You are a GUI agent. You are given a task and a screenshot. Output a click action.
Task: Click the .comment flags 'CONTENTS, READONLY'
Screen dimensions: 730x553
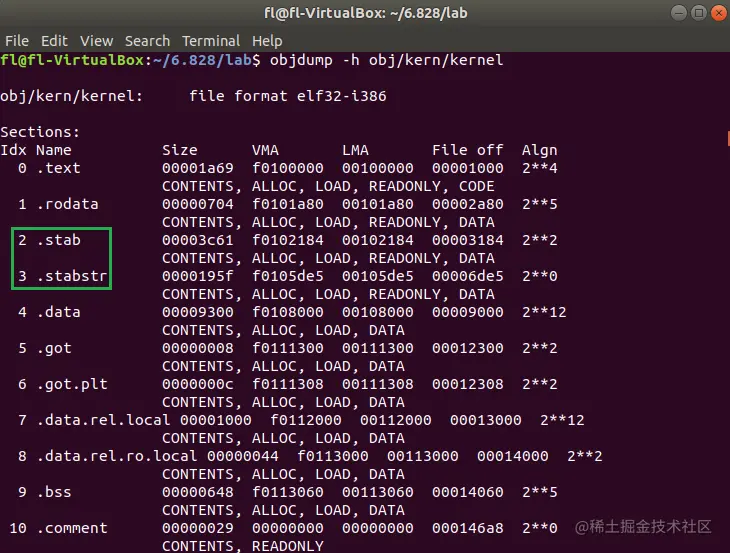243,546
